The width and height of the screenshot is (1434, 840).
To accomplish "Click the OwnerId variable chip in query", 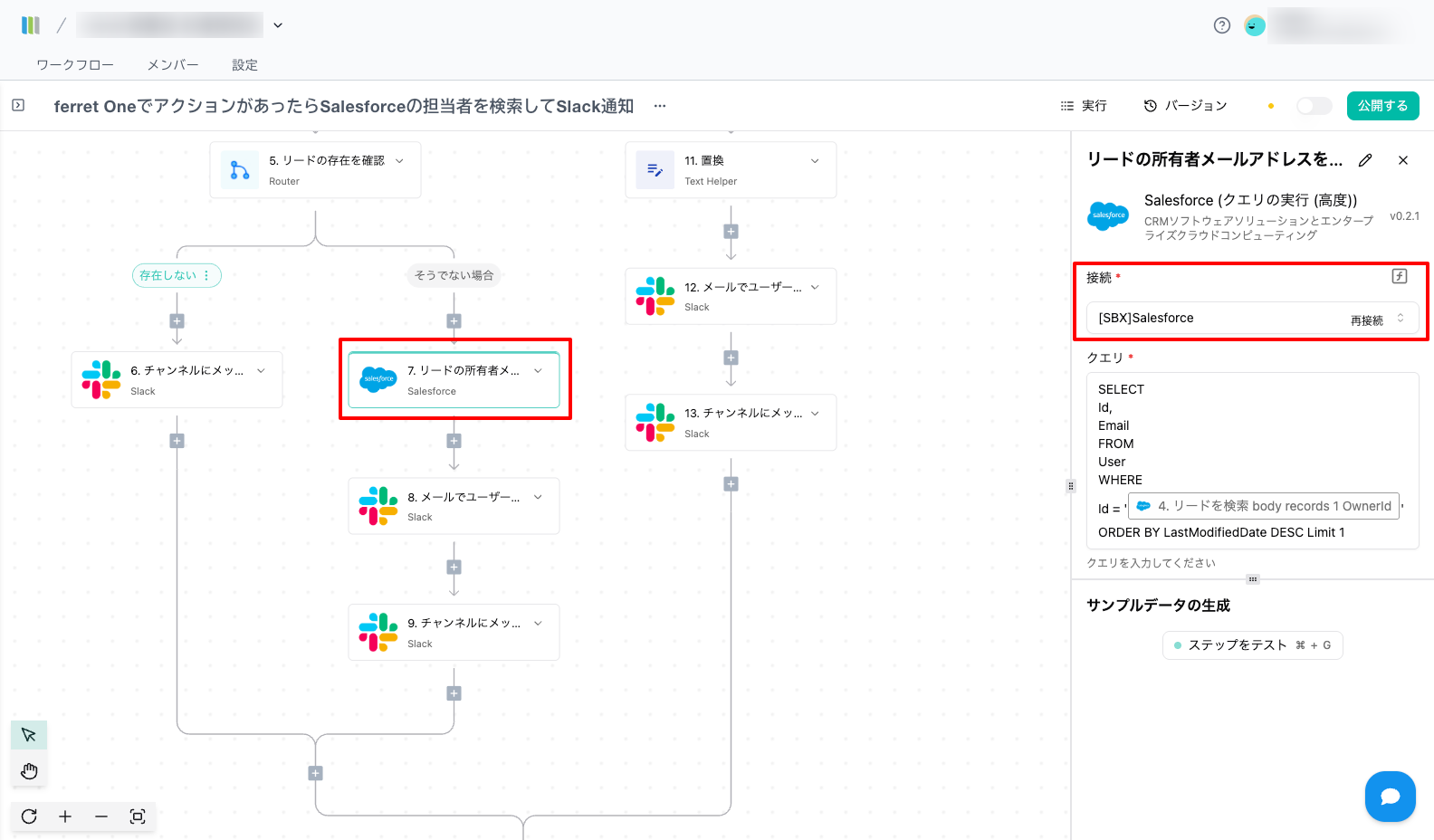I will [1264, 507].
